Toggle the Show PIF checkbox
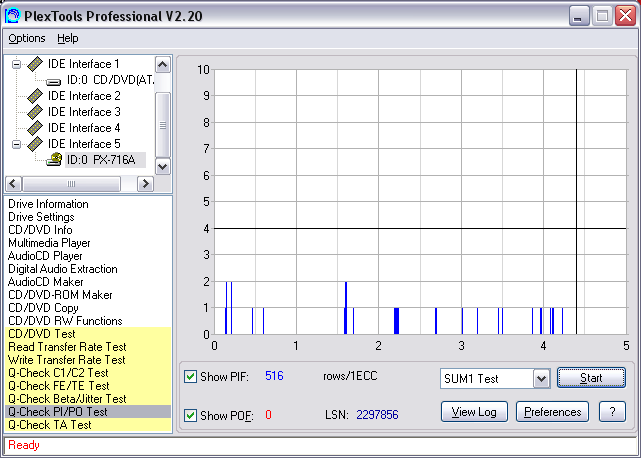641x458 pixels. point(191,376)
